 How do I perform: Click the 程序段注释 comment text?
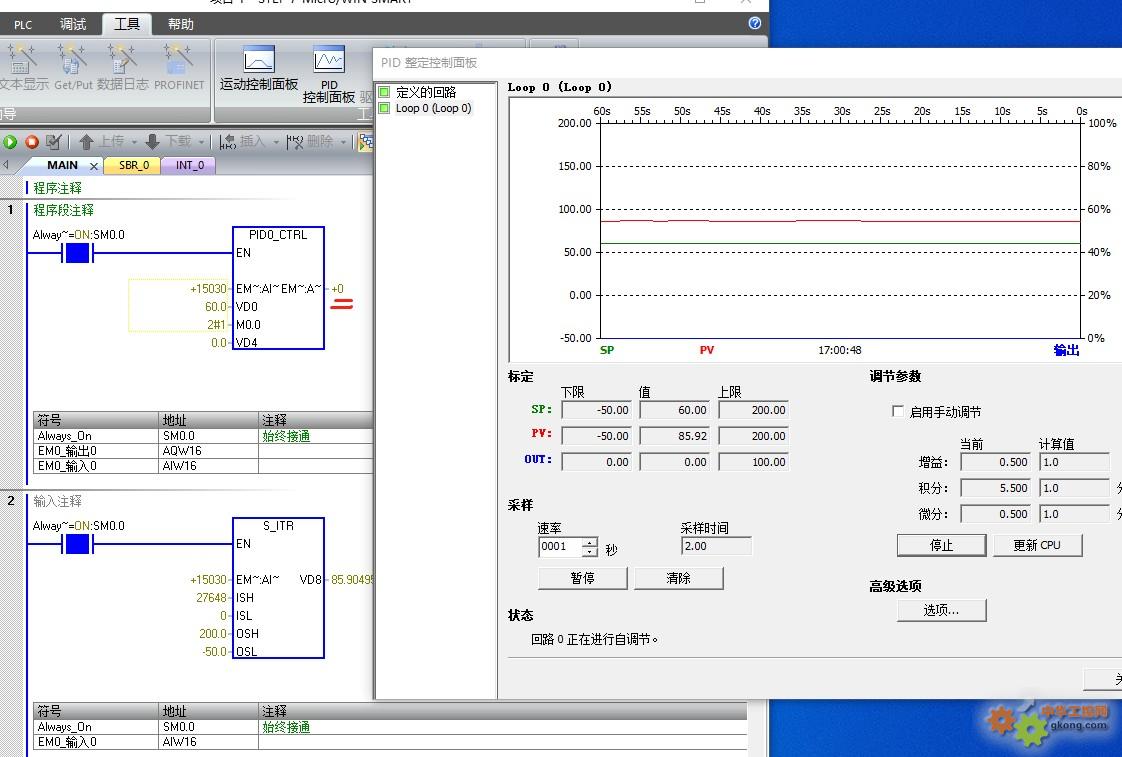coord(64,210)
